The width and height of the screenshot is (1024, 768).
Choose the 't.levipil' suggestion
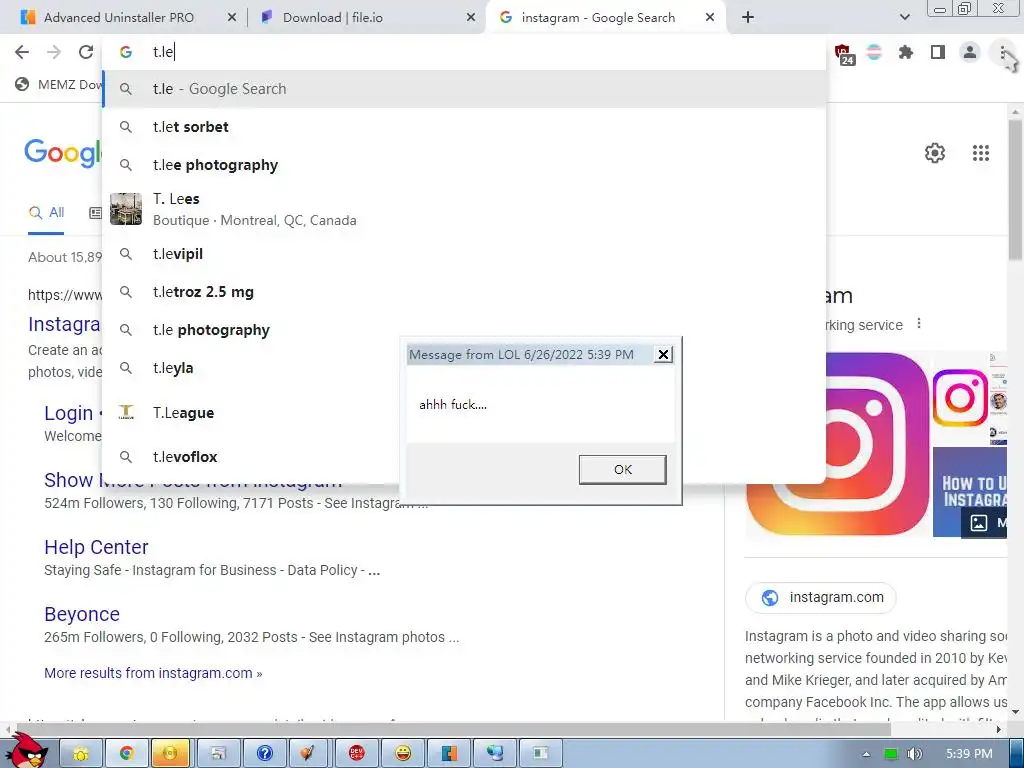pos(464,254)
